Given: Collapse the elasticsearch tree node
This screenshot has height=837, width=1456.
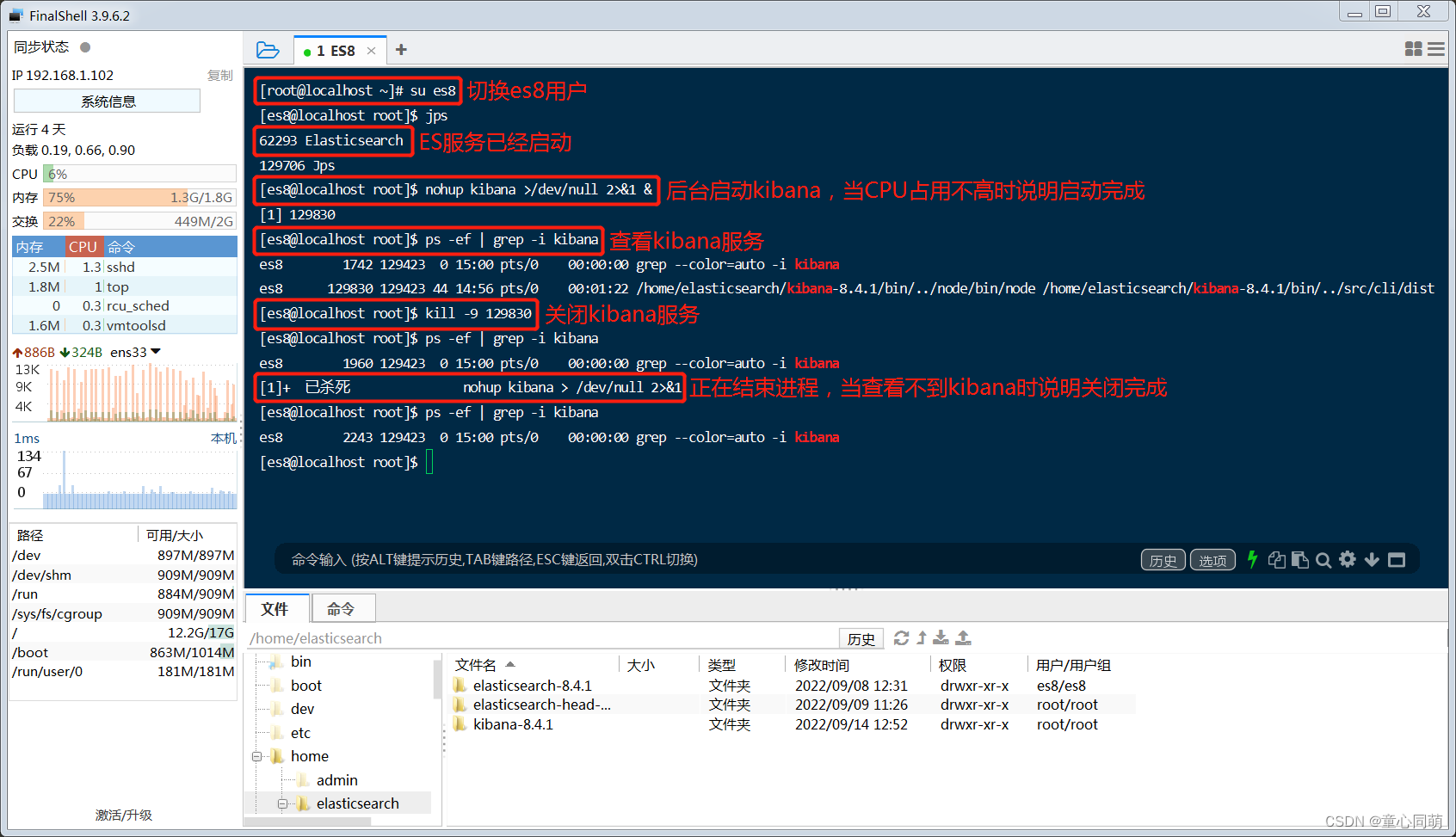Looking at the screenshot, I should [281, 803].
